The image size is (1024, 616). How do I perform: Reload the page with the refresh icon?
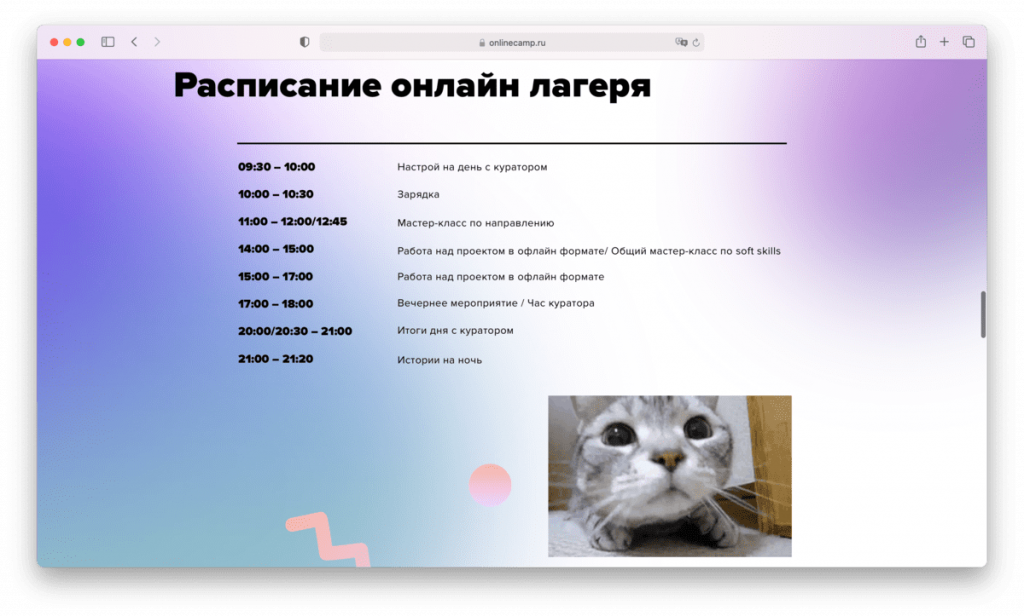696,42
